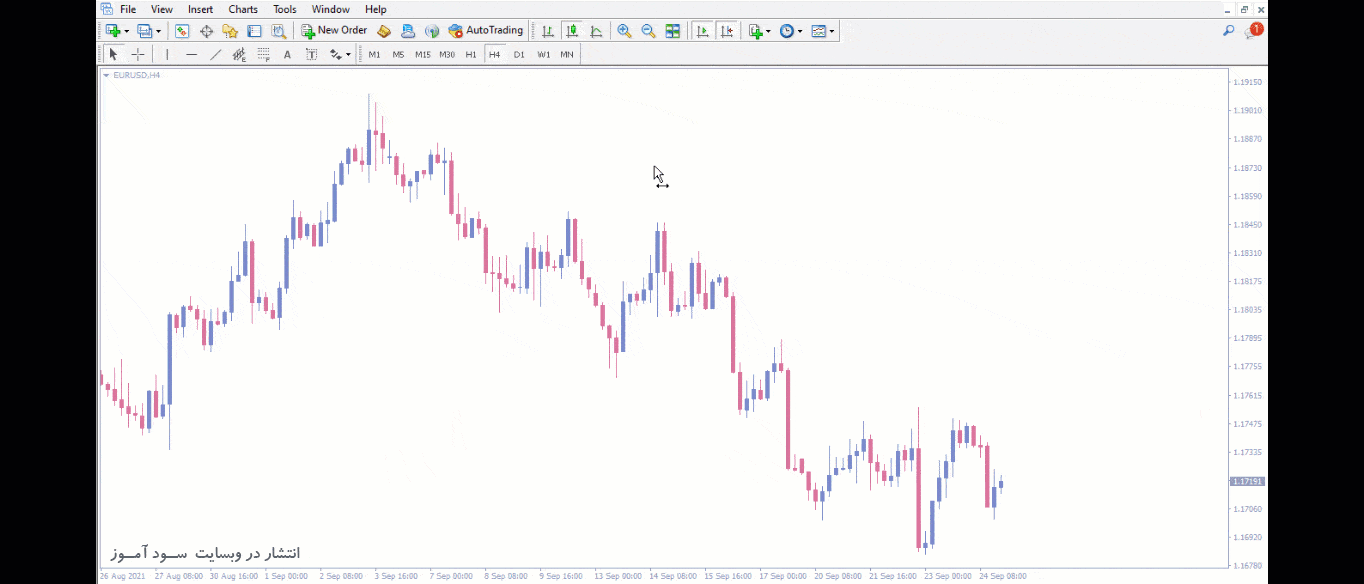Click the MetaTrader application icon beside File

click(x=106, y=9)
